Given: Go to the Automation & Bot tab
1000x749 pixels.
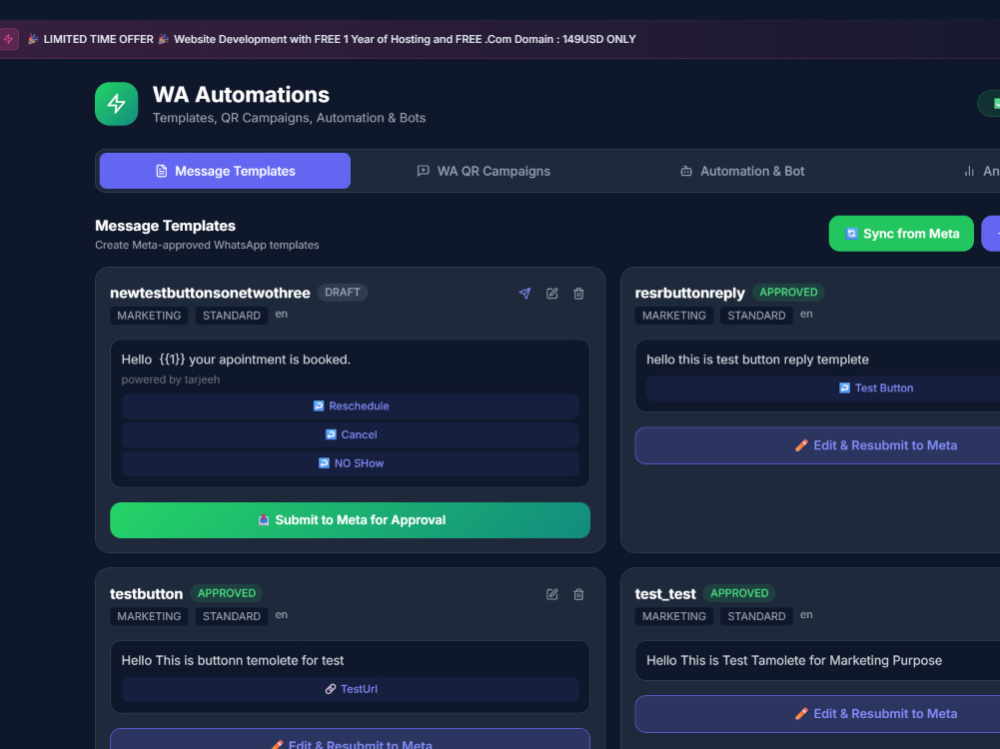Looking at the screenshot, I should [x=742, y=171].
